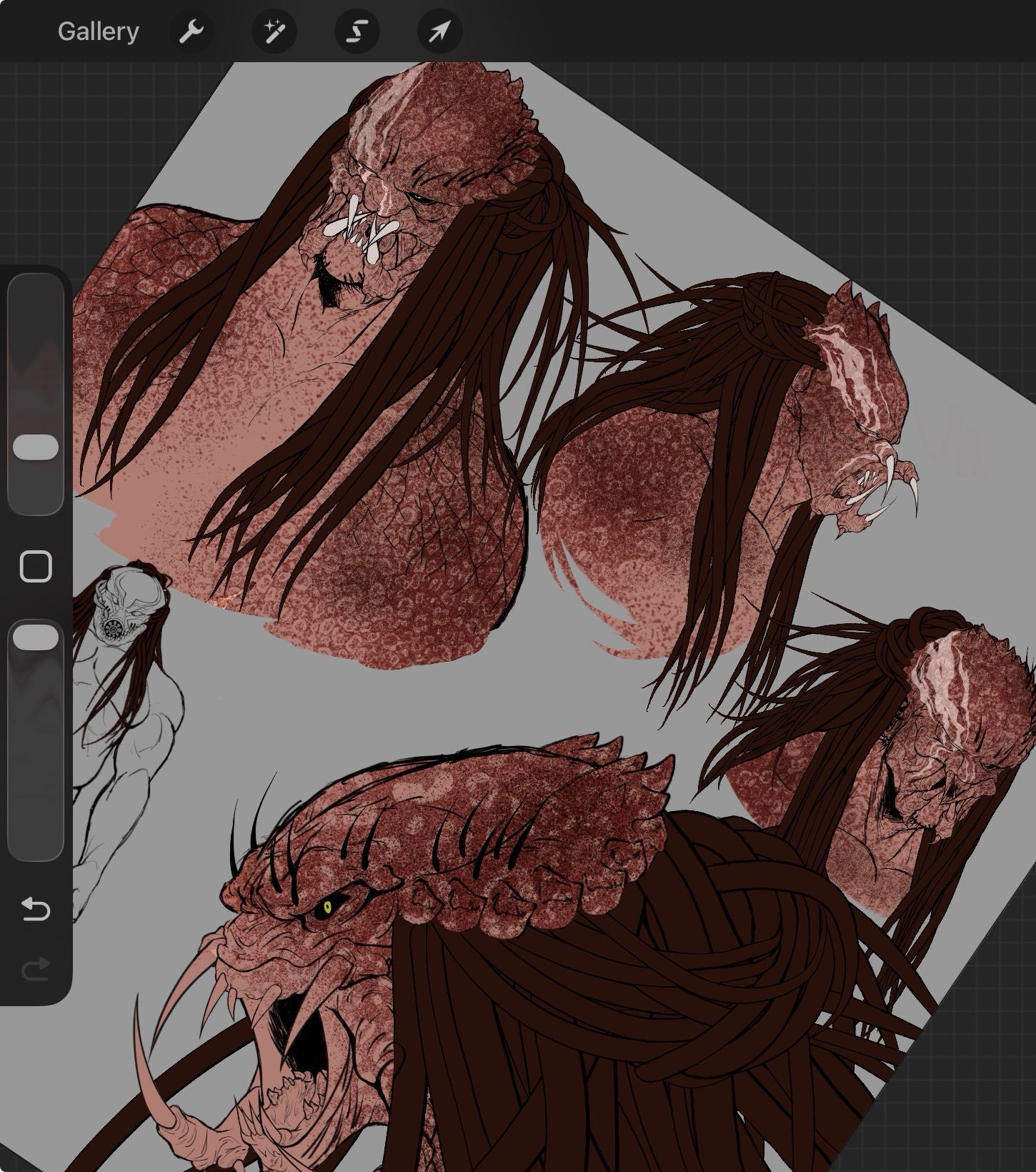
Task: Tap the Undo arrow in sidebar
Action: pos(36,909)
